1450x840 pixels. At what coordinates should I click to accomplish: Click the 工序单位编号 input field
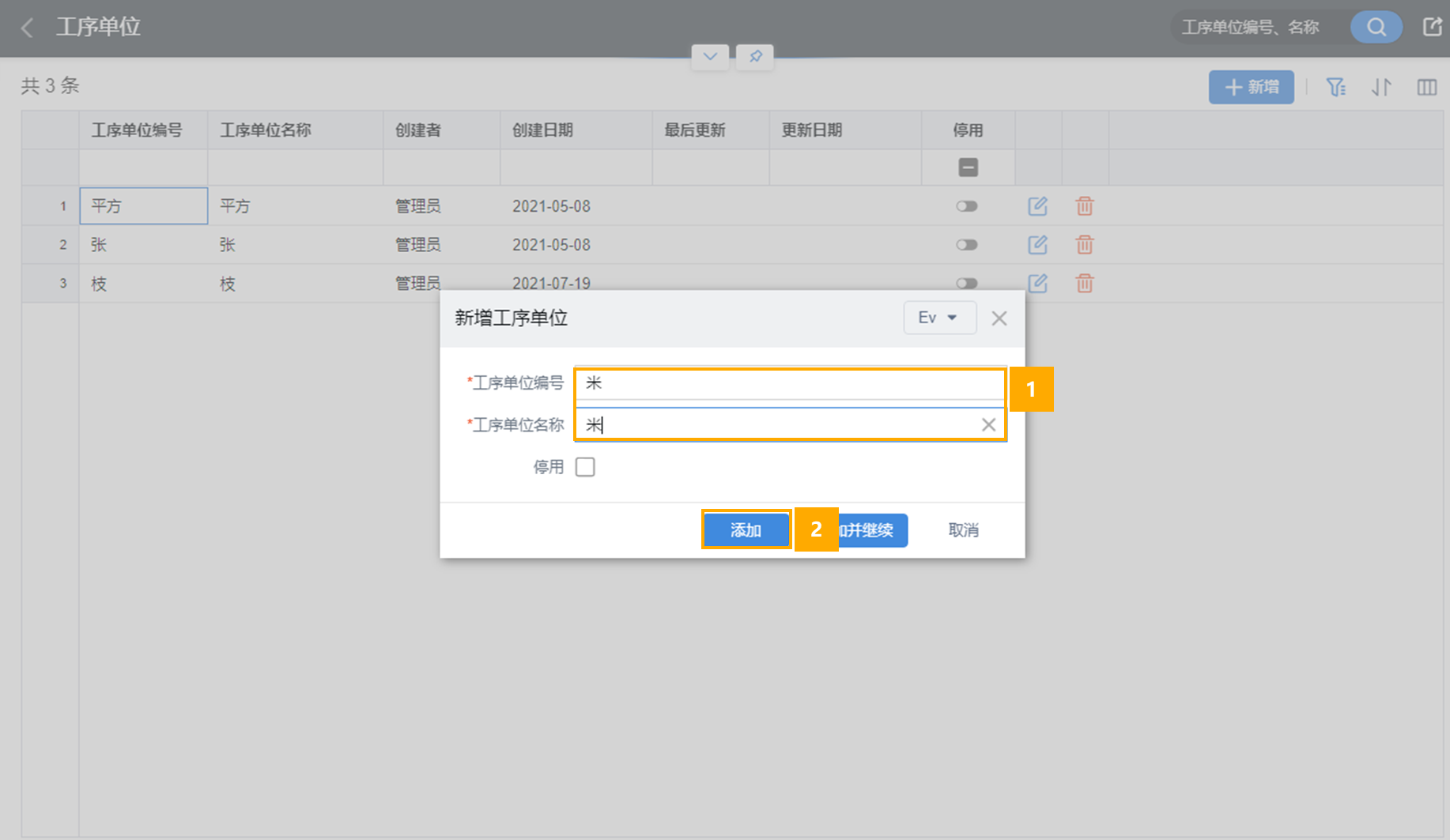[790, 383]
